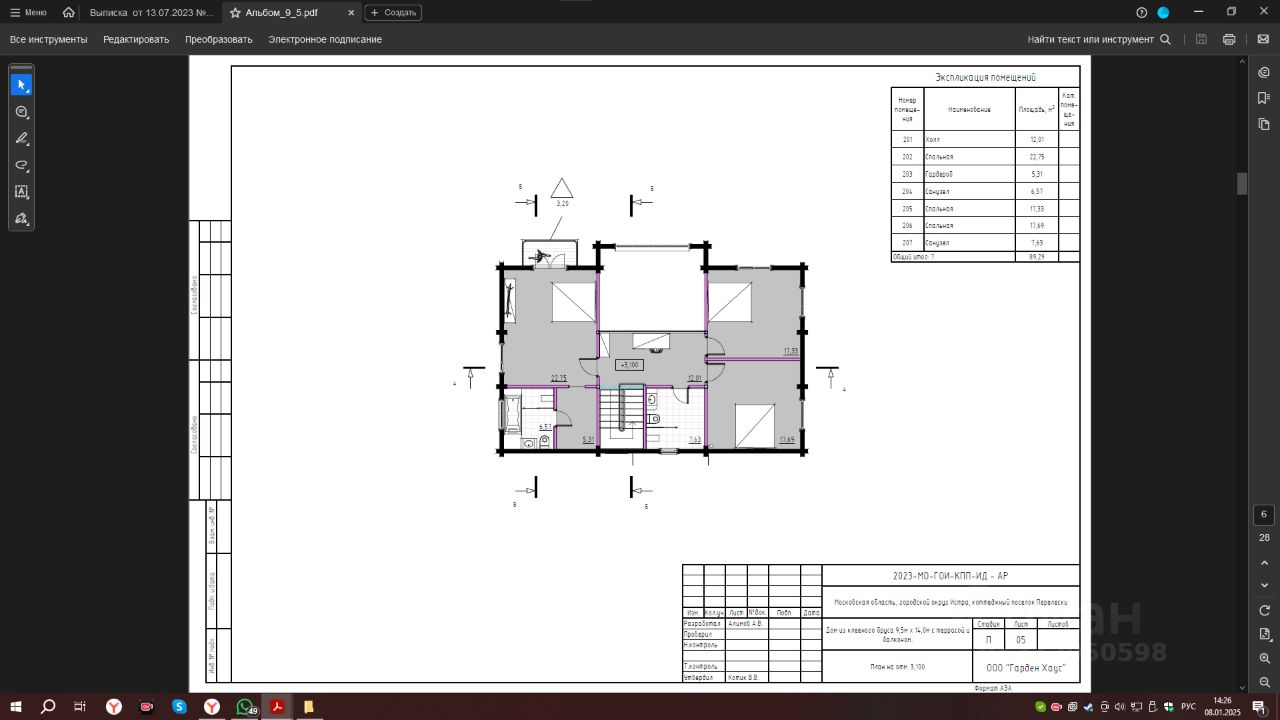
Task: Open the Редактировать menu
Action: (x=136, y=40)
